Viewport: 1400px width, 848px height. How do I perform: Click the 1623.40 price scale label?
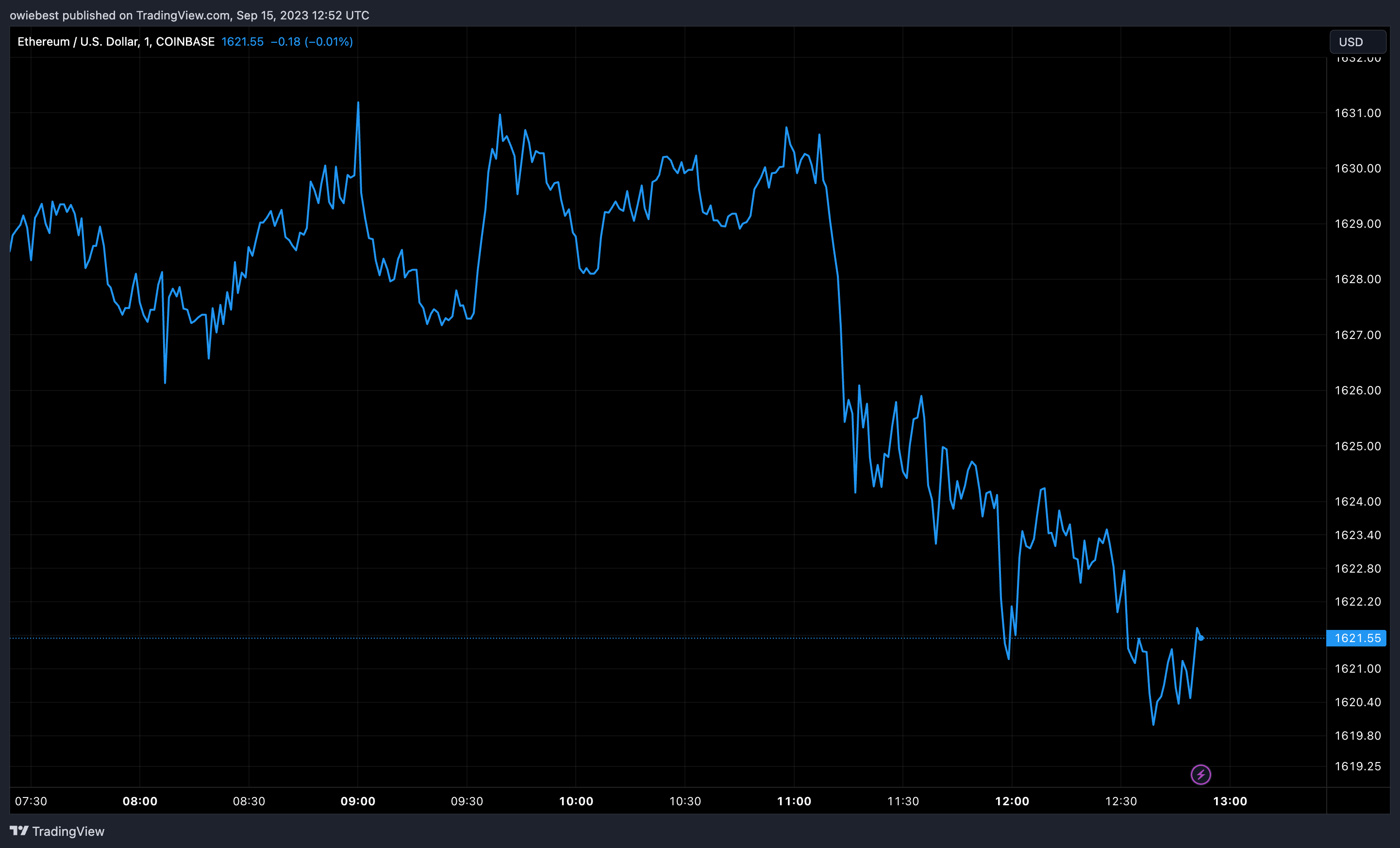tap(1357, 535)
